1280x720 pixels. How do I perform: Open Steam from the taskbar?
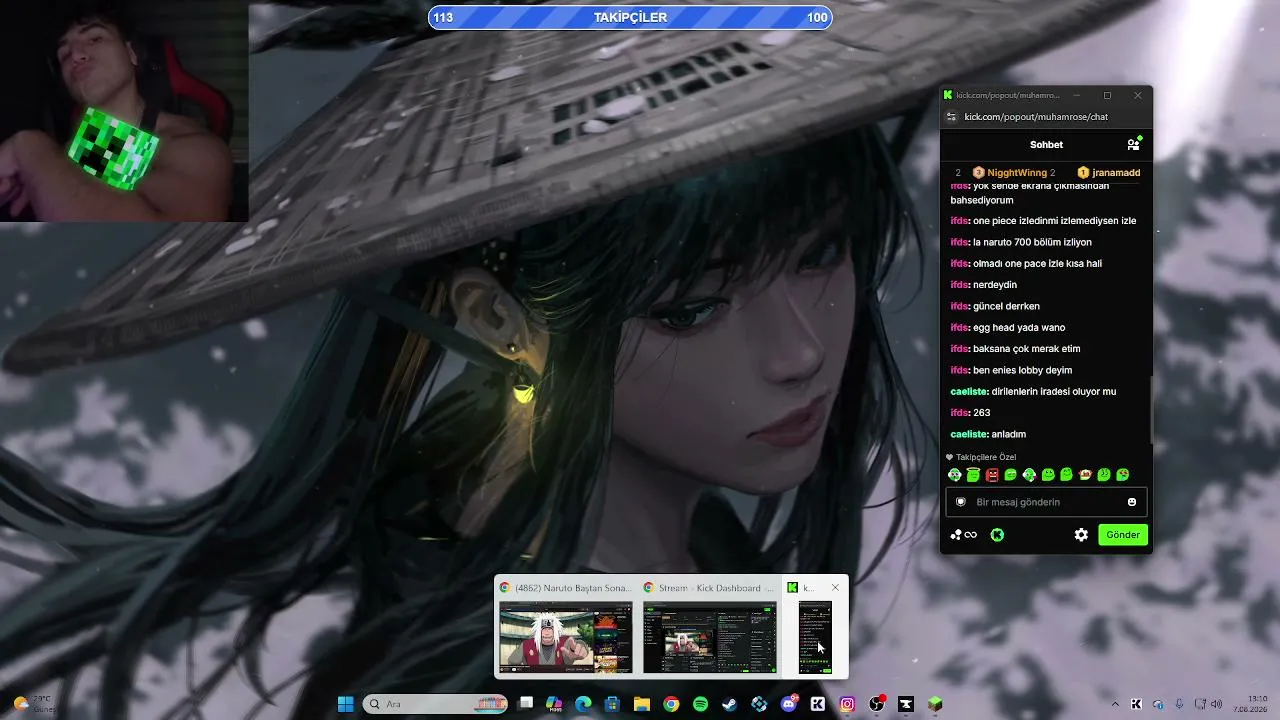tap(730, 704)
